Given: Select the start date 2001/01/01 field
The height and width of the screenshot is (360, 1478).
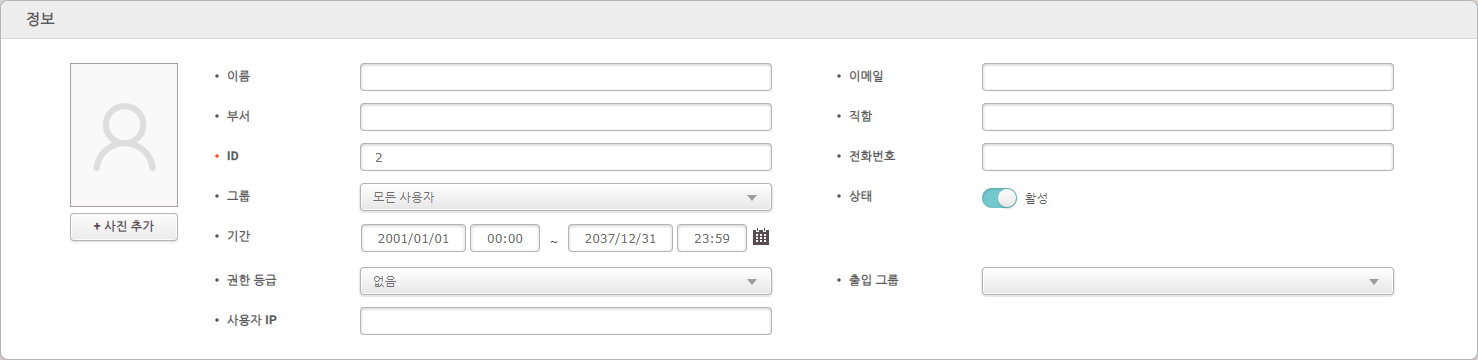Looking at the screenshot, I should [413, 238].
